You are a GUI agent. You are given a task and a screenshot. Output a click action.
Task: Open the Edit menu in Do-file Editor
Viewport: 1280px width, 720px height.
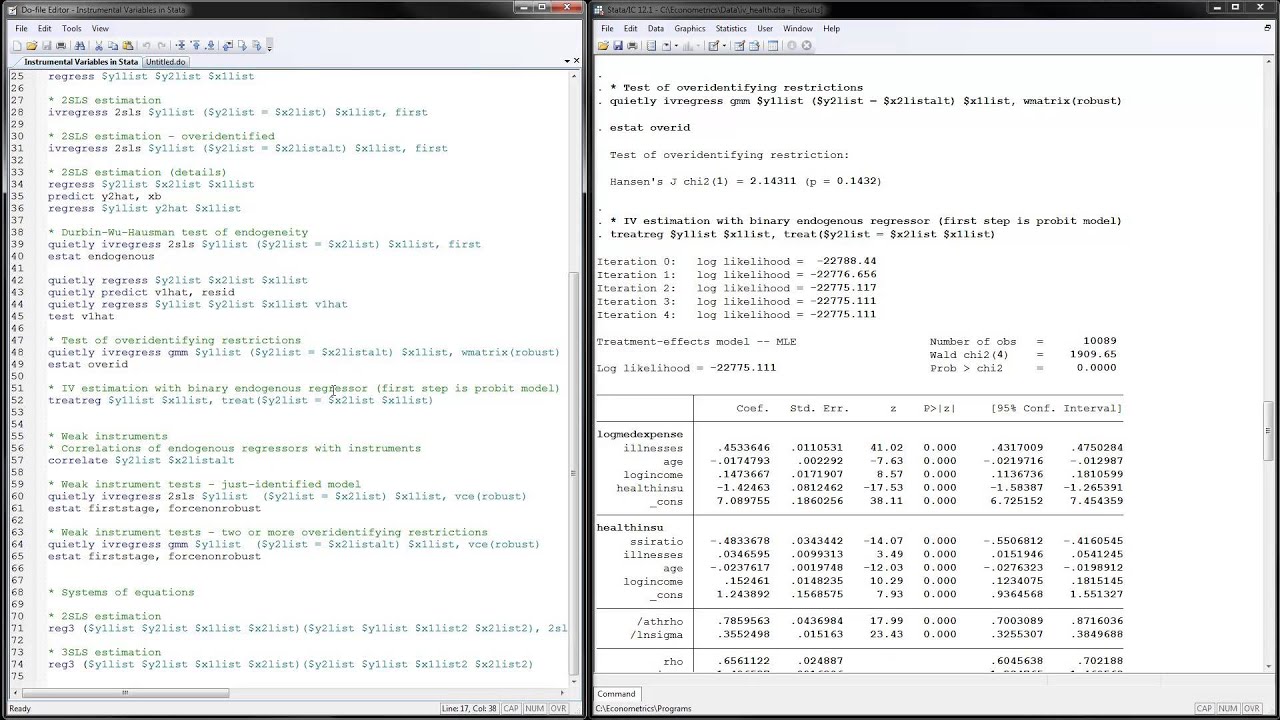tap(45, 28)
